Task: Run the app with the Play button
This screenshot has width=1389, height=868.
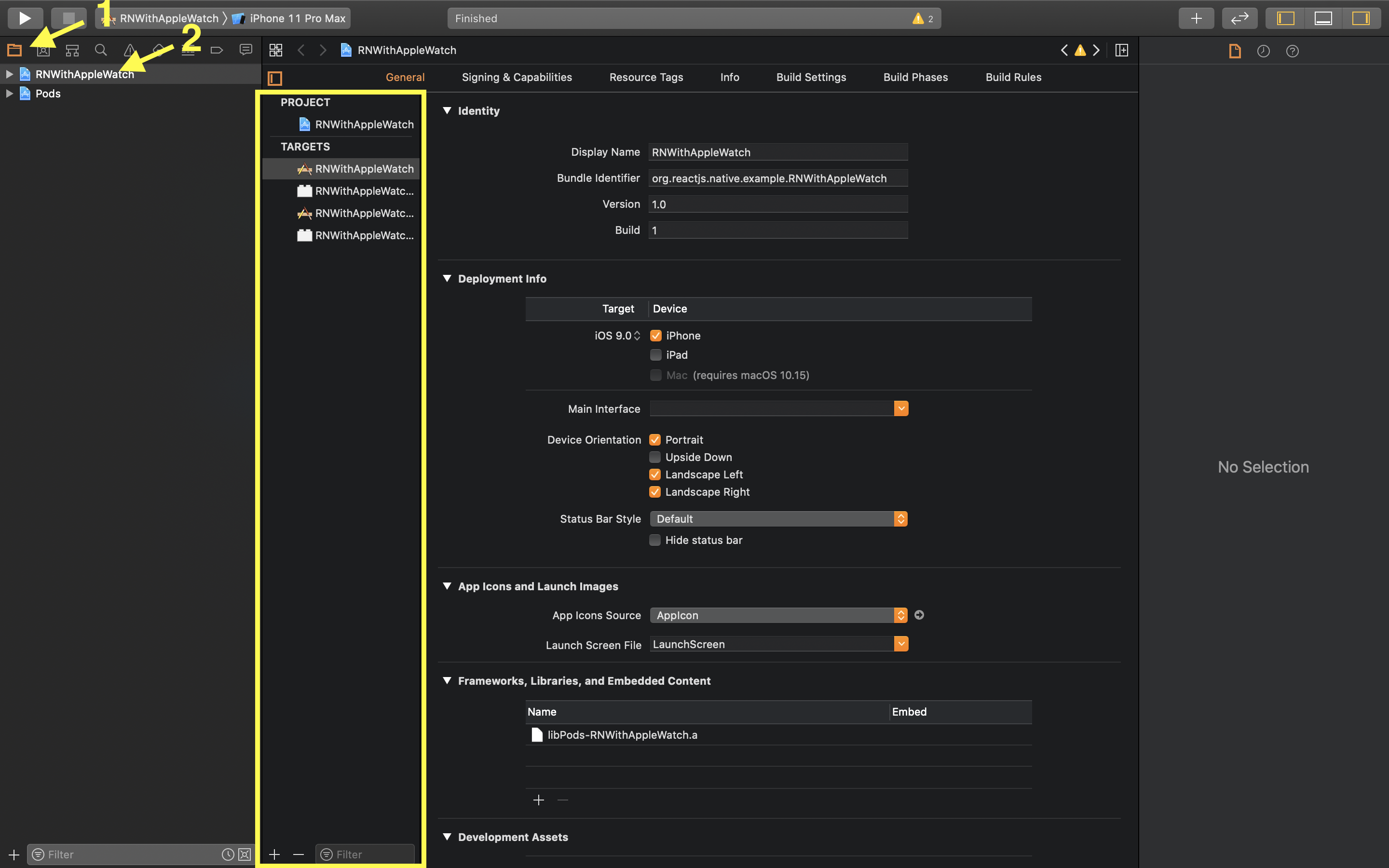Action: click(25, 18)
